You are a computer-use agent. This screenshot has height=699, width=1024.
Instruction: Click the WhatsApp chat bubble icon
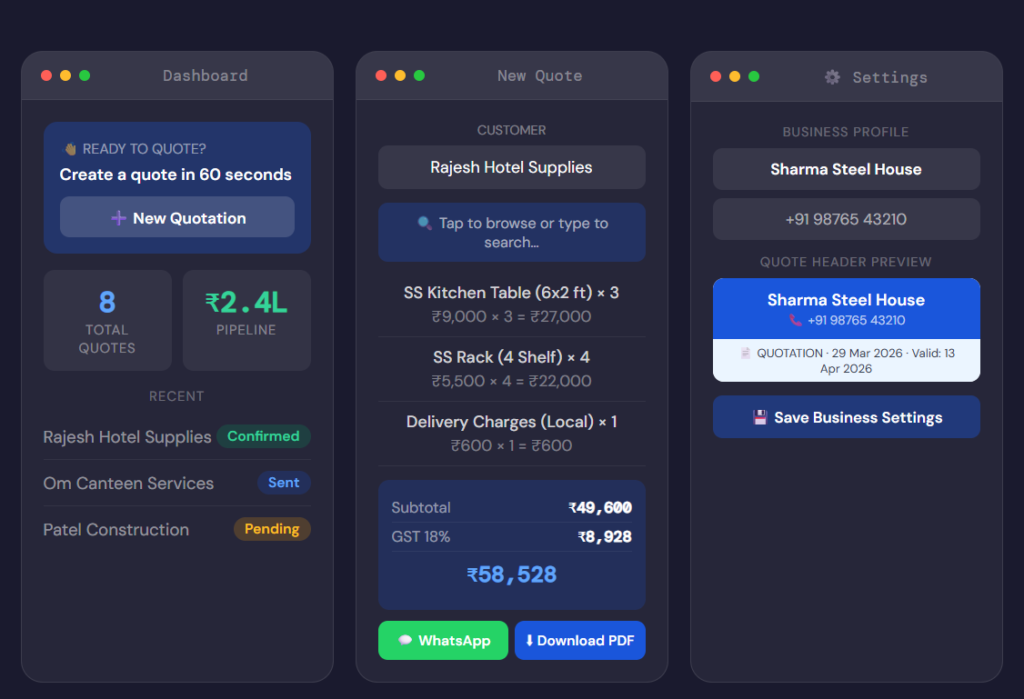coord(405,641)
